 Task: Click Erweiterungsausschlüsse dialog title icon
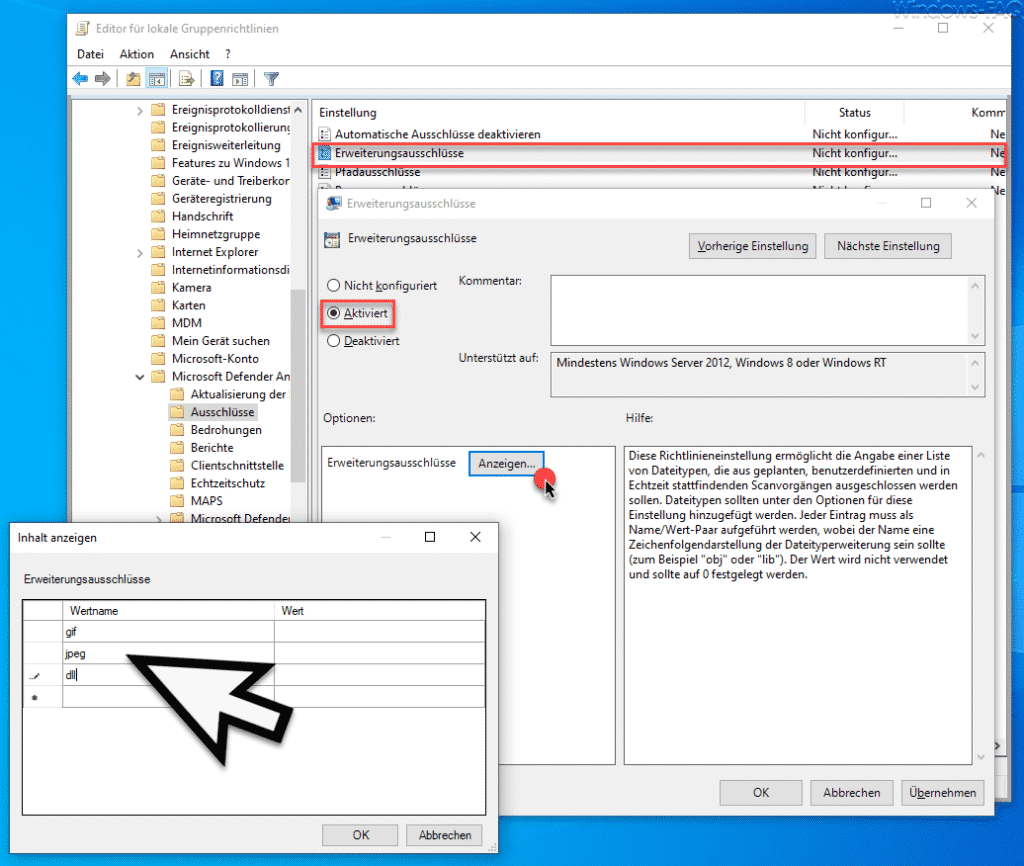[x=334, y=204]
